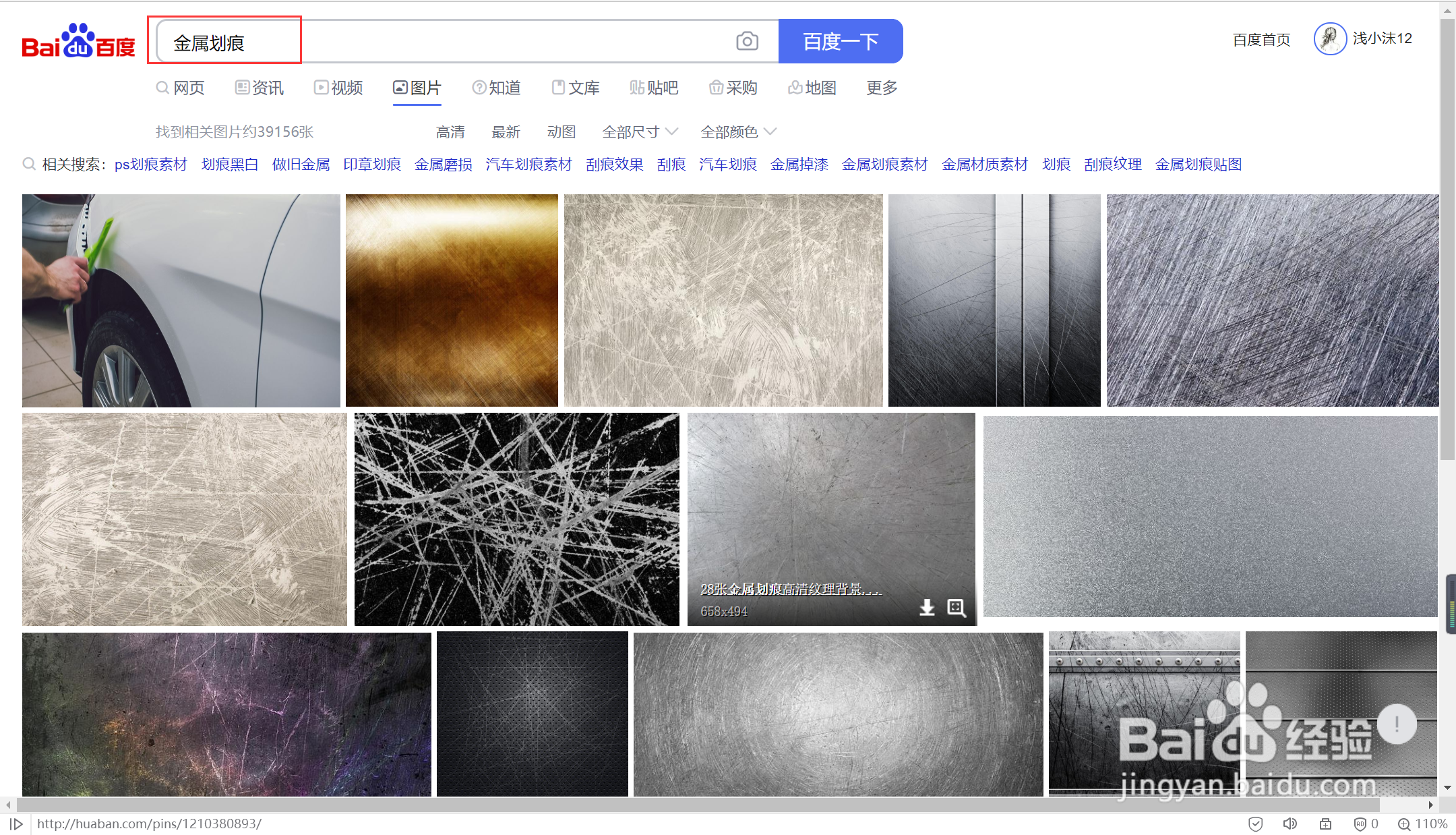Image resolution: width=1456 pixels, height=835 pixels.
Task: Click the result count text 找到相关图片约39156张
Action: (235, 132)
